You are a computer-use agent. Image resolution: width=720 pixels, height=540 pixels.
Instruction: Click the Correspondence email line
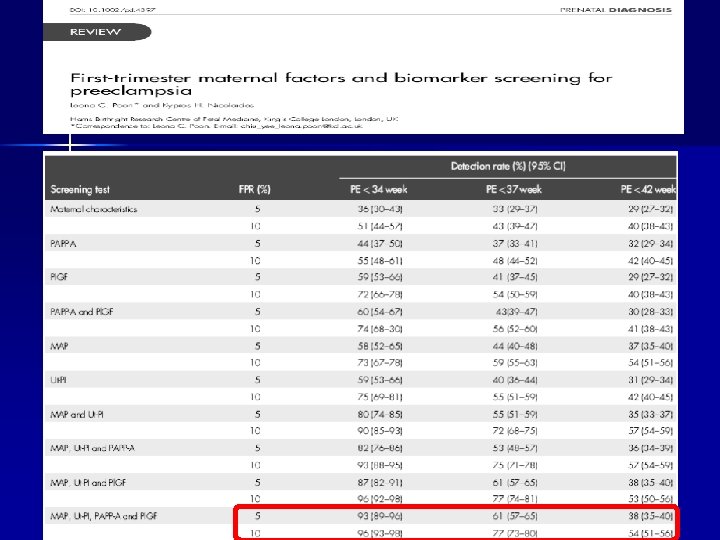217,126
